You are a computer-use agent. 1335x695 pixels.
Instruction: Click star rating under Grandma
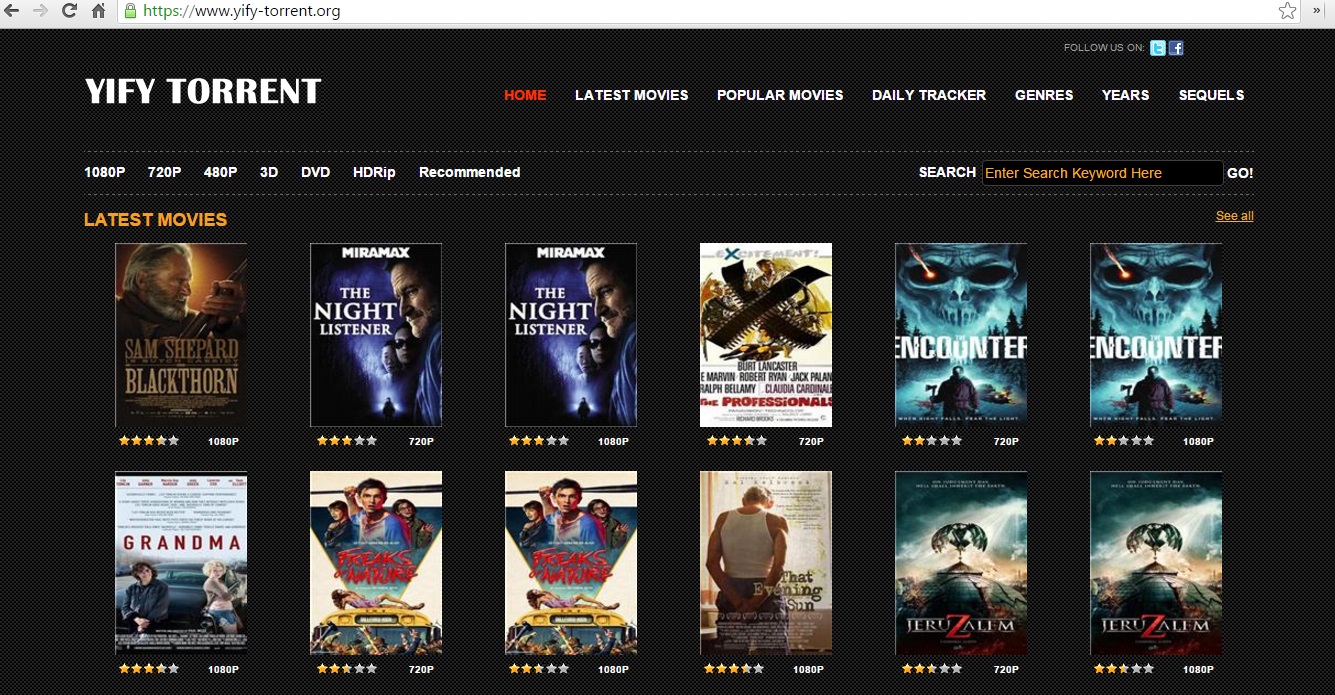point(149,668)
